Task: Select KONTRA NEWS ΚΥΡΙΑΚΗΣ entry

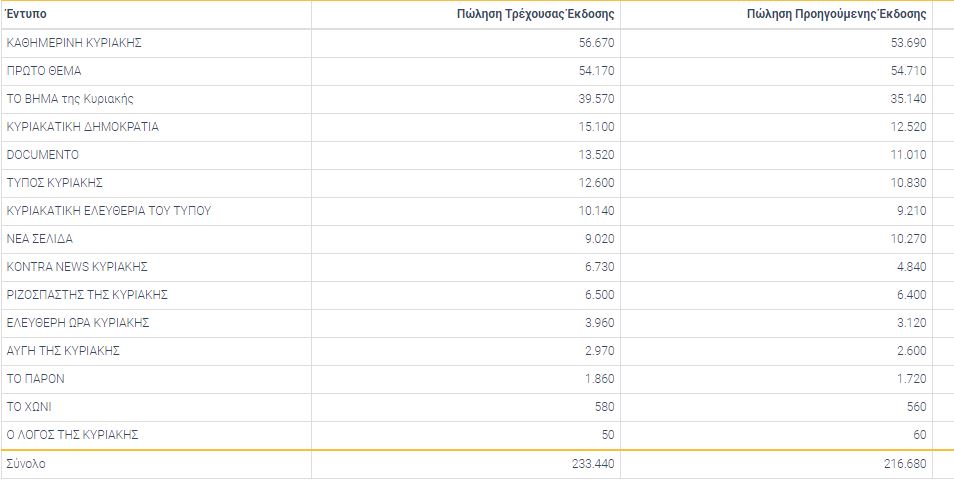Action: point(77,267)
